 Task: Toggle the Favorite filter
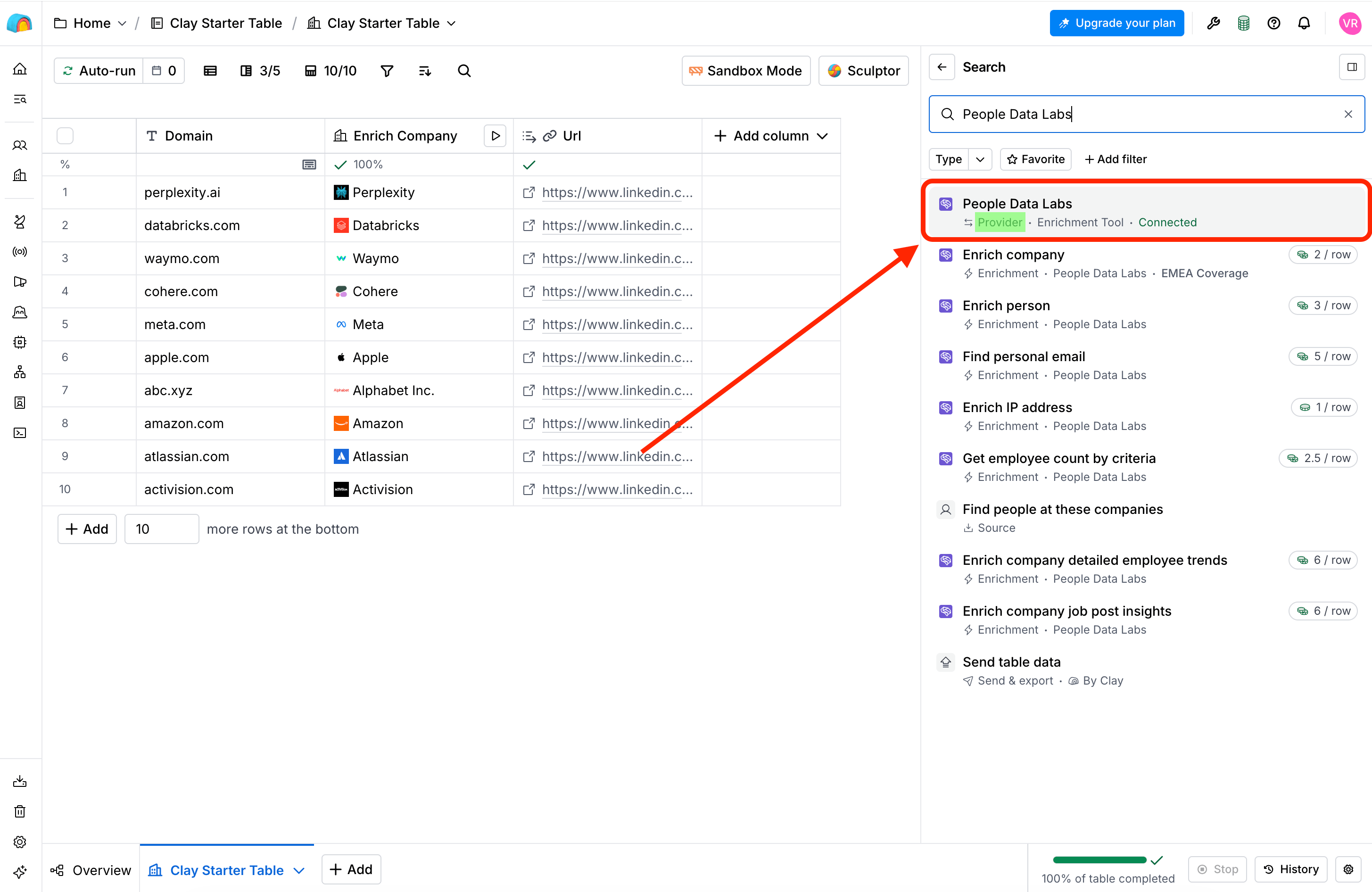click(1035, 159)
